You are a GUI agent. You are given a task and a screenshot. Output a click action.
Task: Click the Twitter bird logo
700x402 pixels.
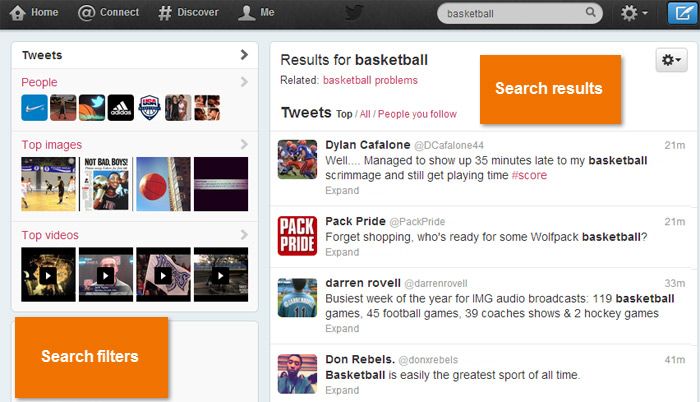pos(354,13)
